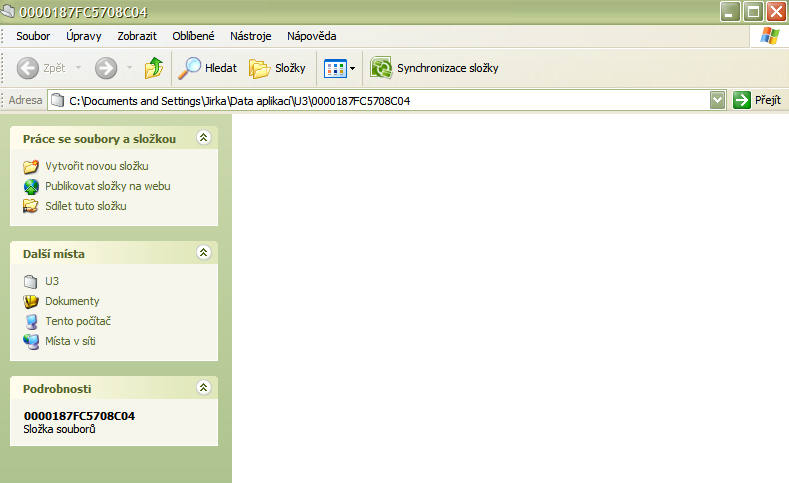Toggle the Složky folders pane

click(277, 68)
